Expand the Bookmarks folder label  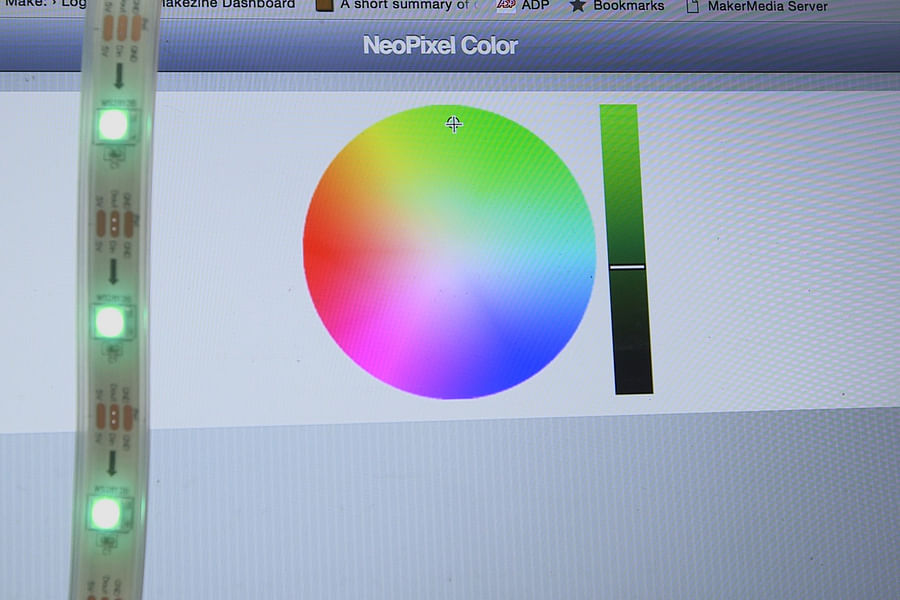[x=628, y=6]
